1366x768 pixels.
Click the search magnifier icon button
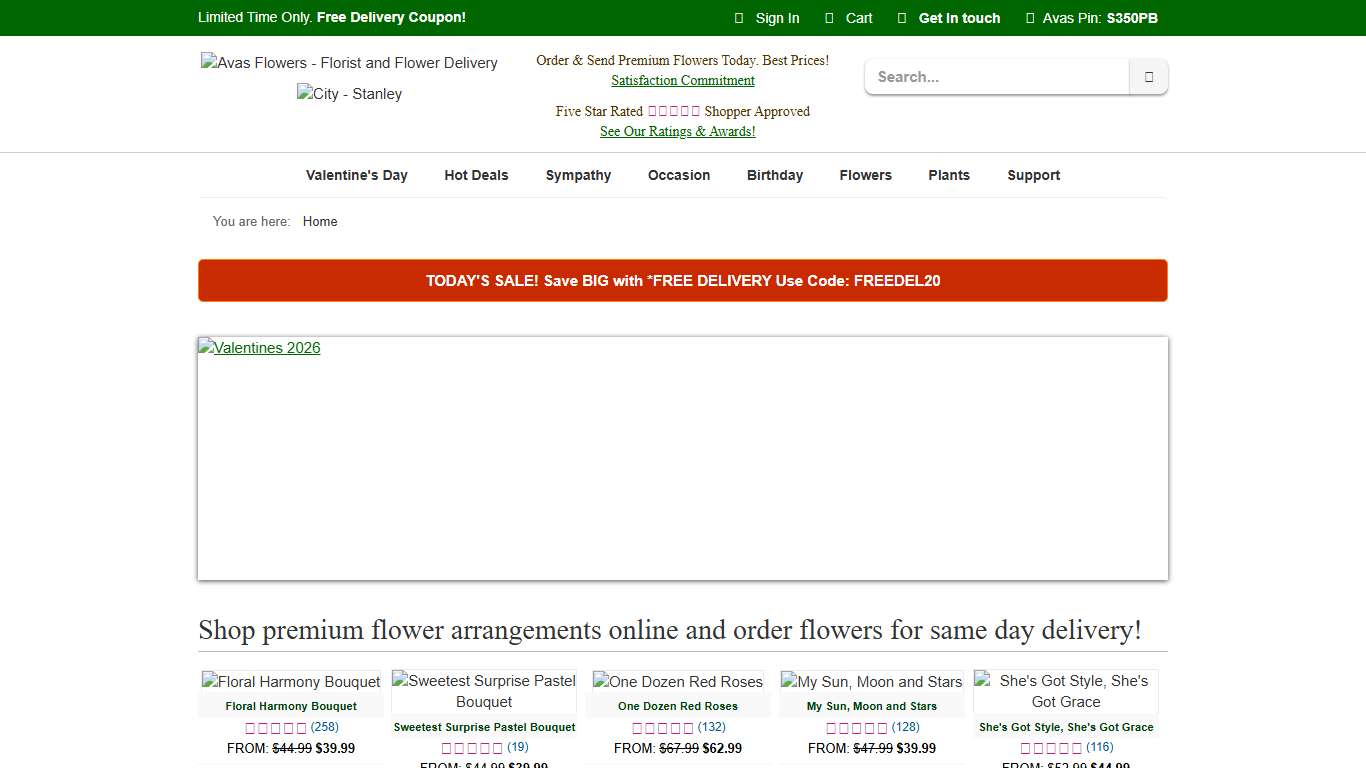point(1148,77)
